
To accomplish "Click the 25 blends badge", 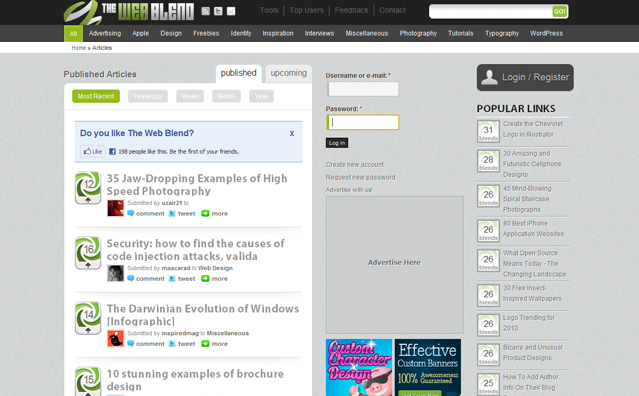I will [x=488, y=385].
